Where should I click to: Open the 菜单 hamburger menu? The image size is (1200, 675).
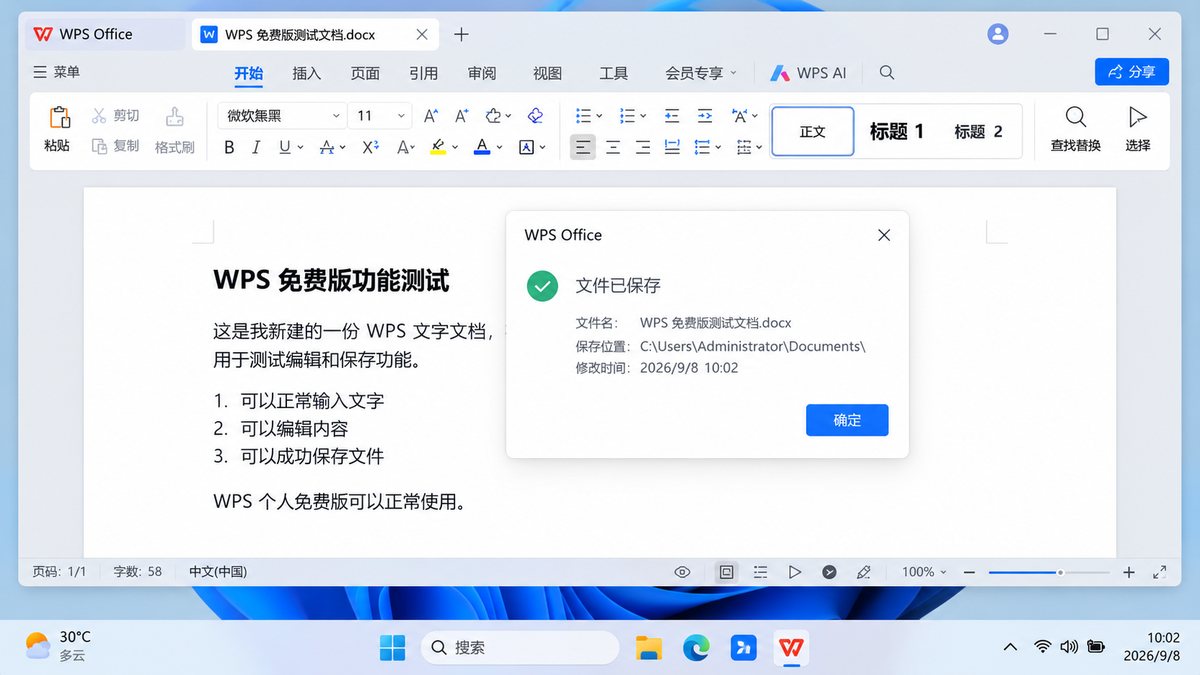56,72
